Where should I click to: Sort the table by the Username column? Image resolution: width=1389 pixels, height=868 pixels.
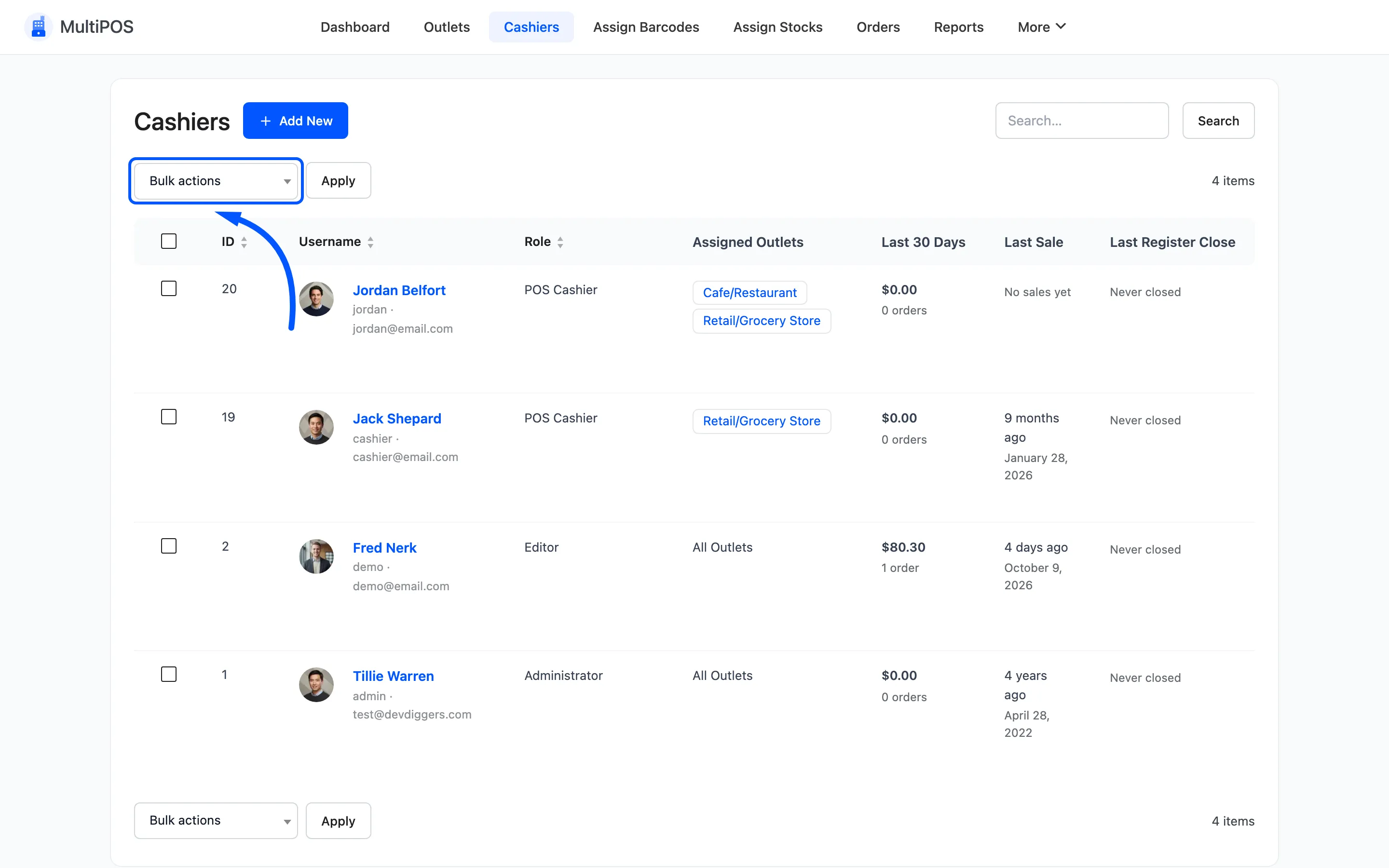(336, 242)
